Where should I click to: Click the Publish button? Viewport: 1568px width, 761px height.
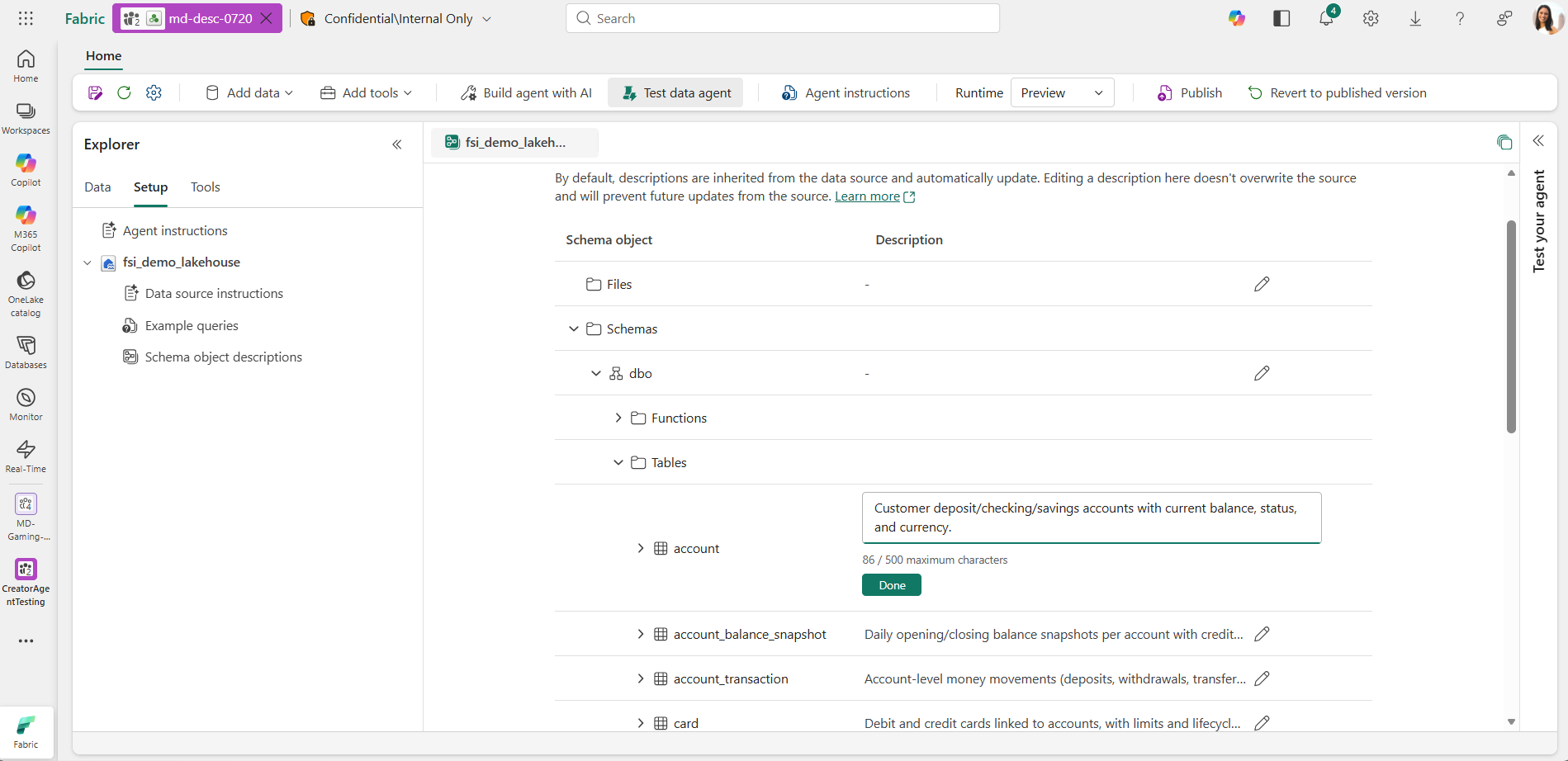click(1190, 93)
